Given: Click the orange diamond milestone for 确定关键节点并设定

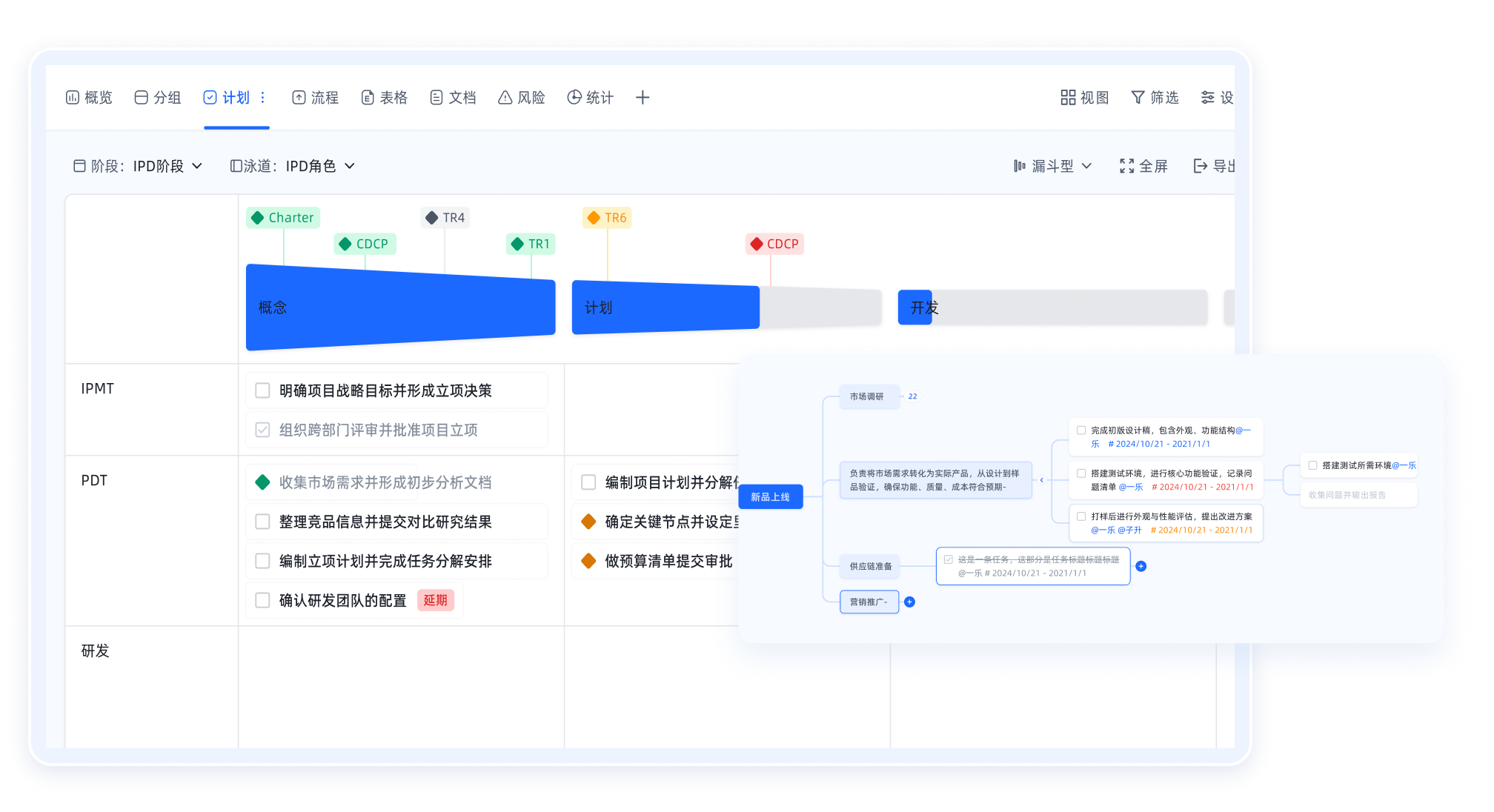Looking at the screenshot, I should coord(588,522).
